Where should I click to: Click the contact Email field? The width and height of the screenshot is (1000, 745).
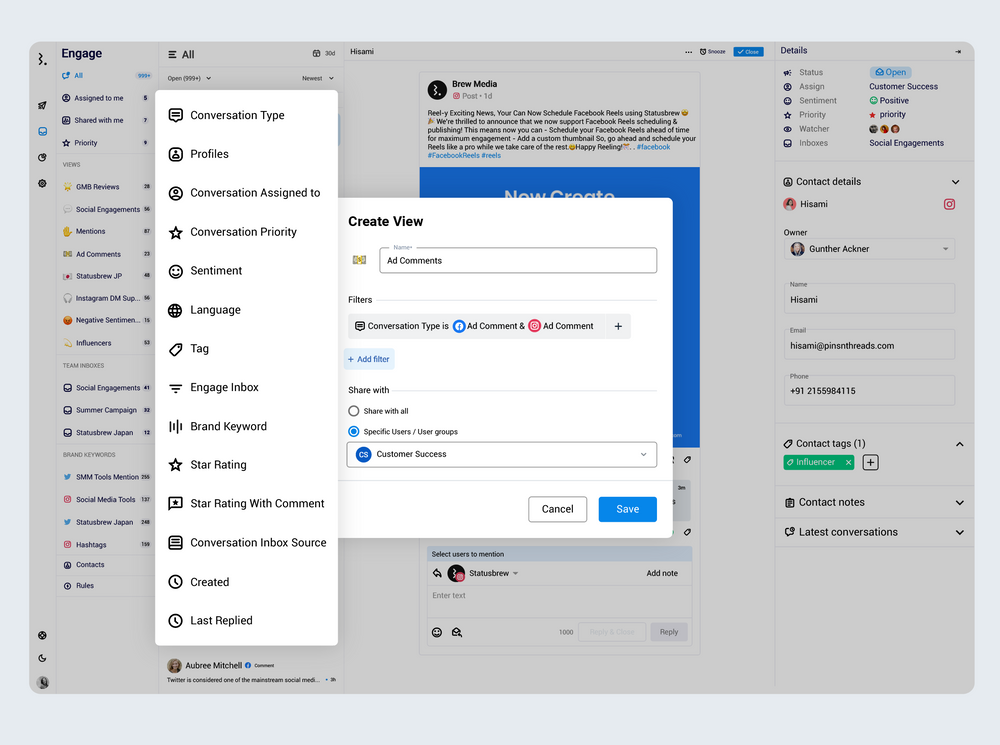(x=869, y=344)
